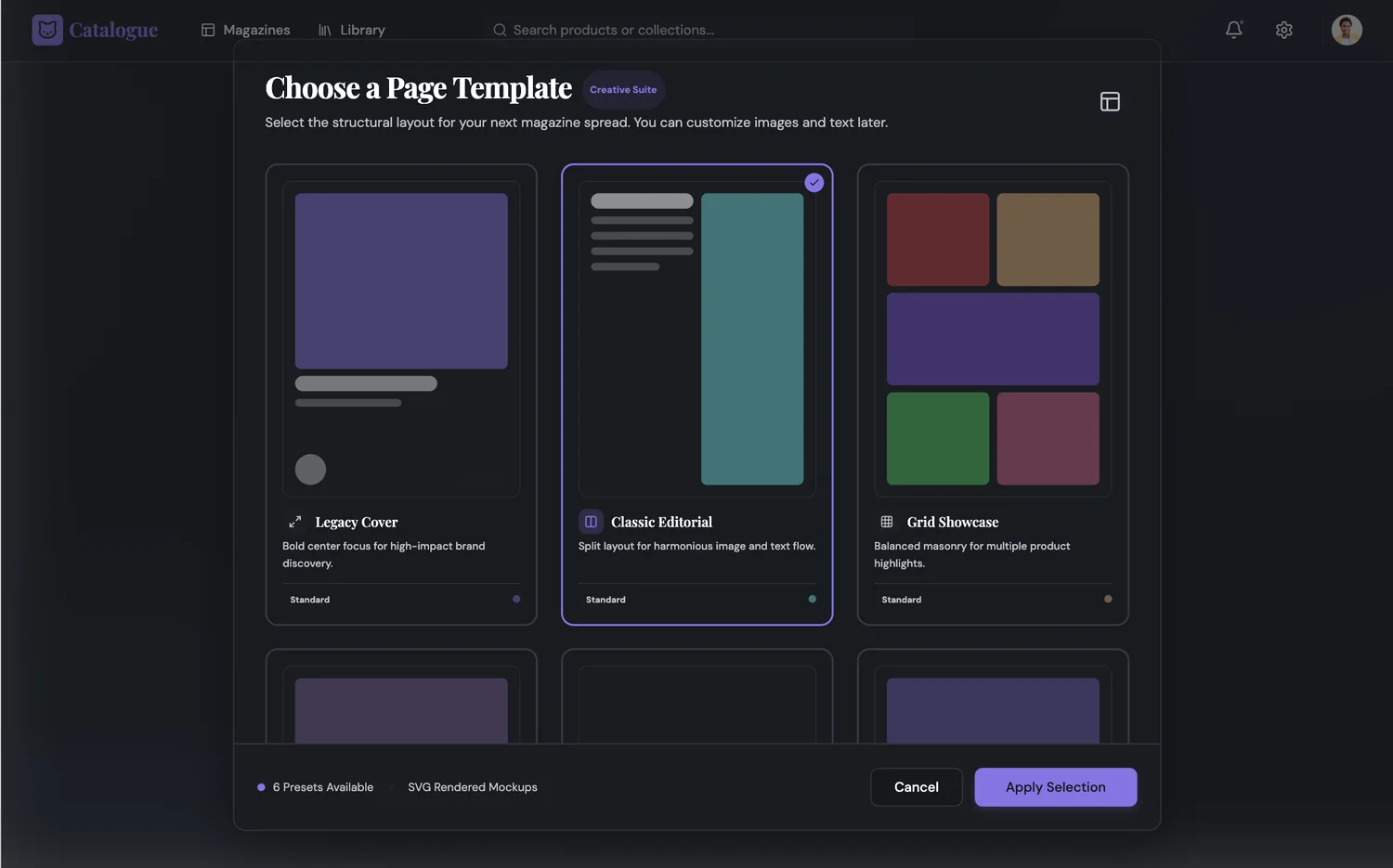Click the 6 Presets Available label

(x=323, y=787)
